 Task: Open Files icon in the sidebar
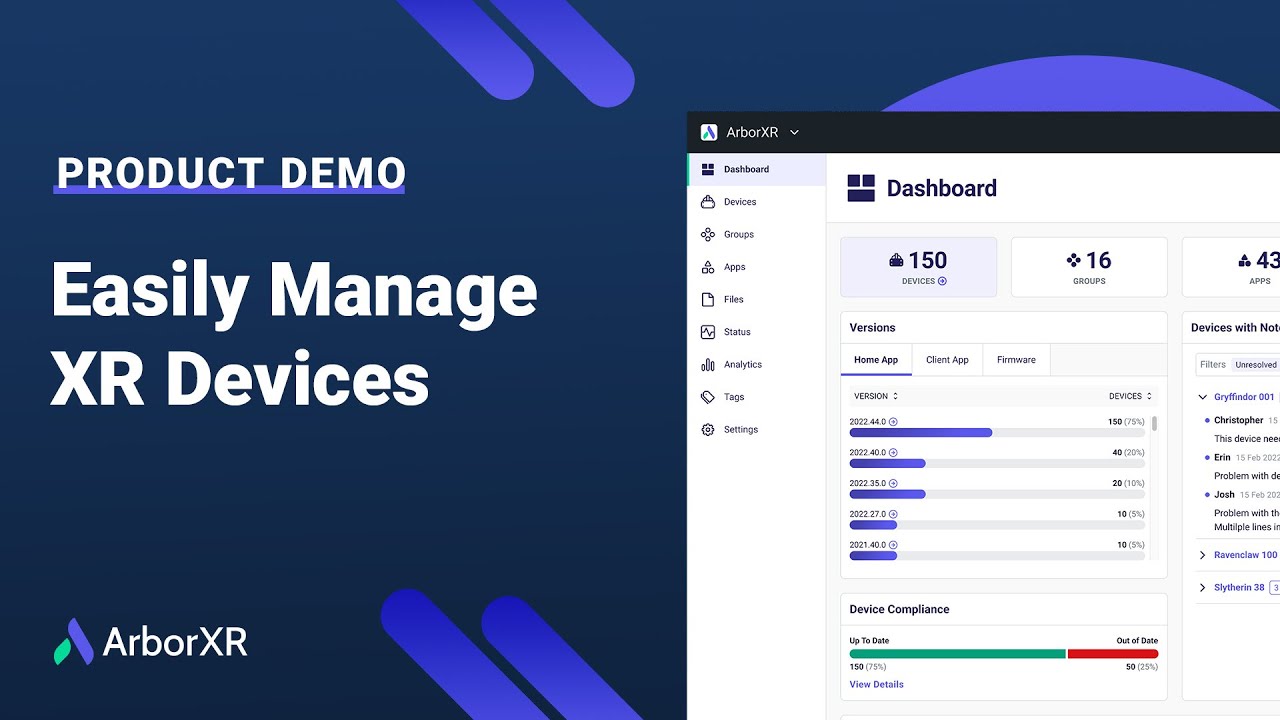[708, 299]
